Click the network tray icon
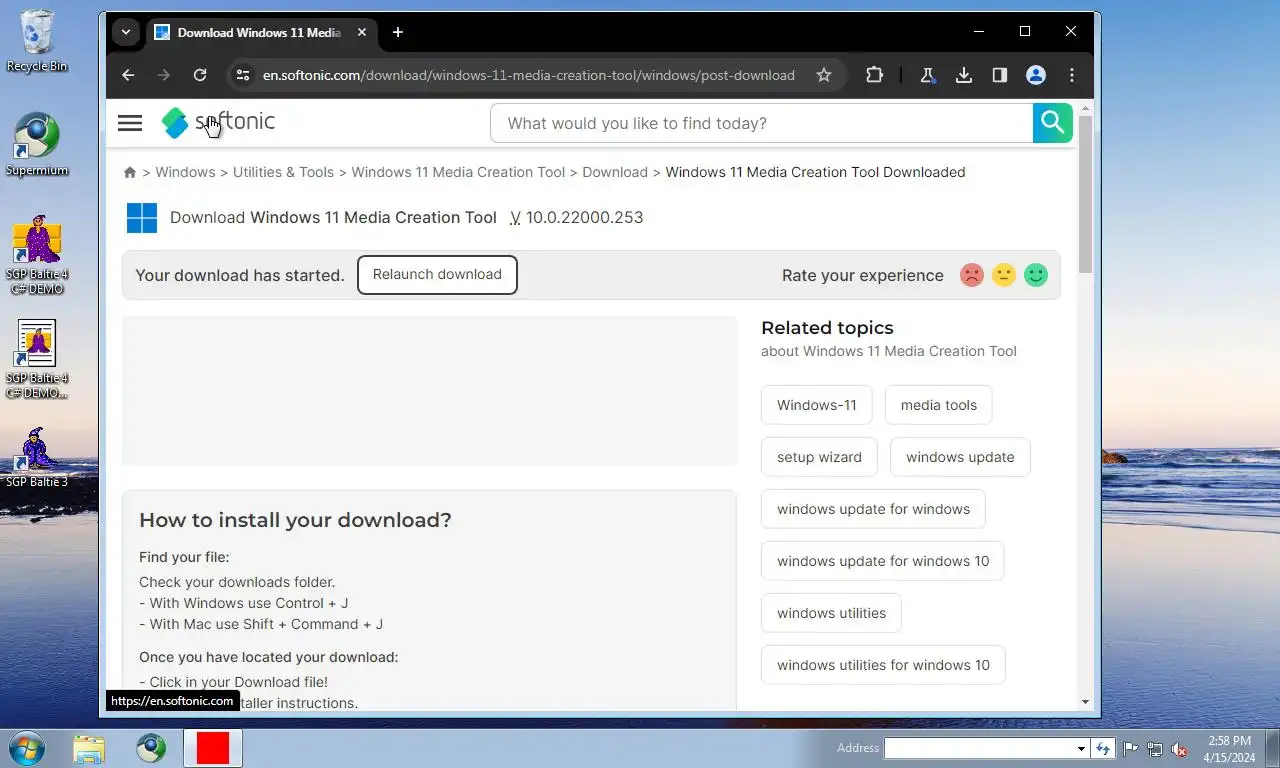Screen dimensions: 1280x768 pyautogui.click(x=1155, y=749)
